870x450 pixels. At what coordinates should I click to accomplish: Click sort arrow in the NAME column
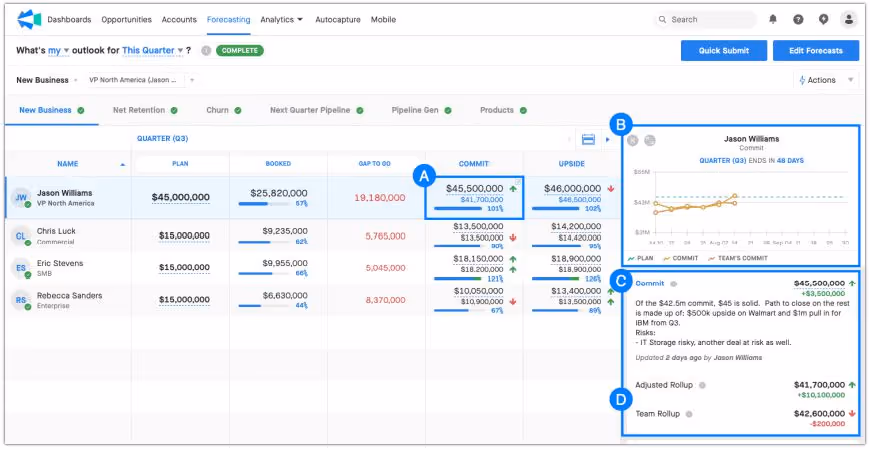point(123,165)
